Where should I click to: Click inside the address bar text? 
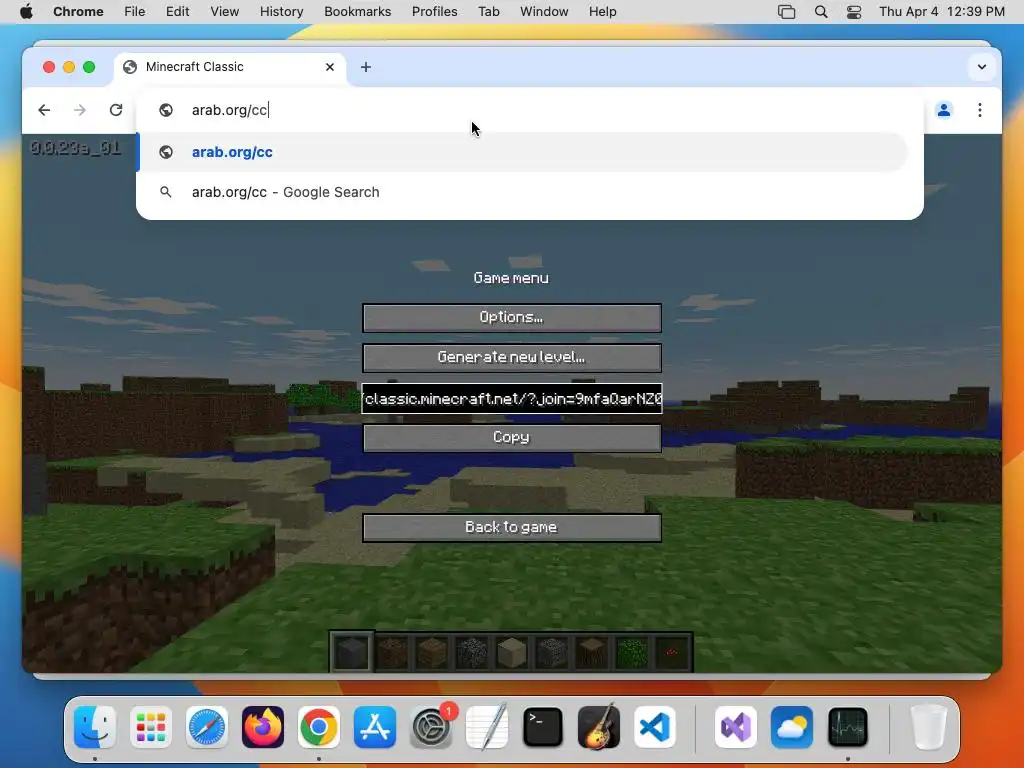[230, 110]
